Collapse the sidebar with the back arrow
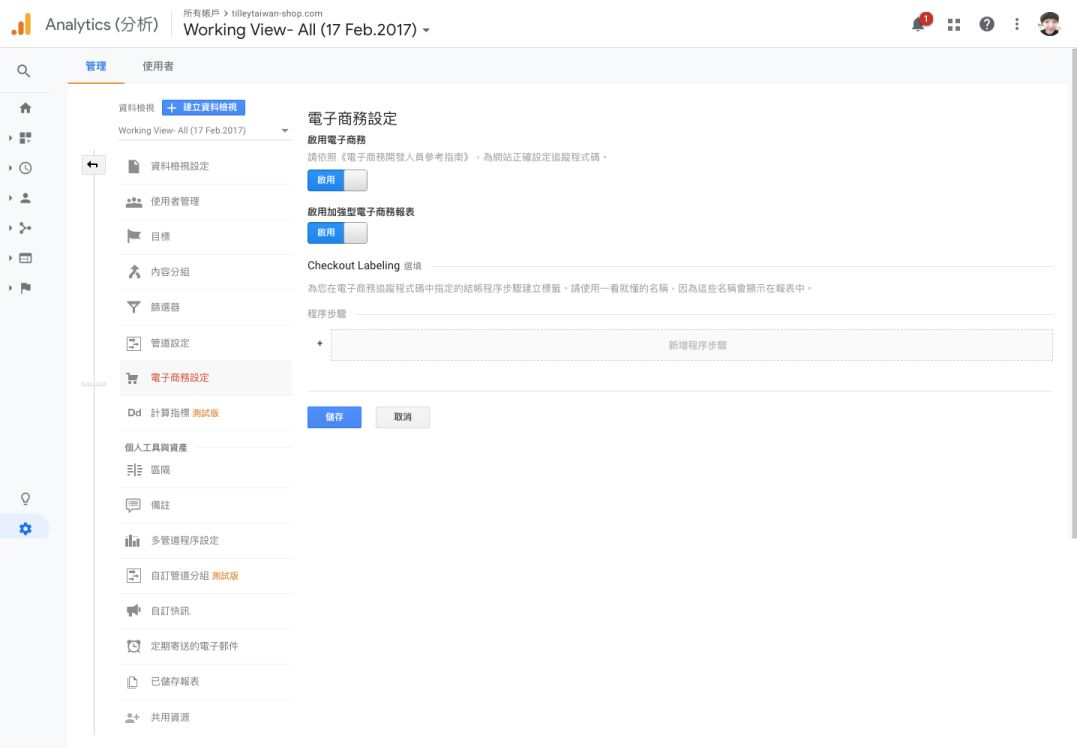The image size is (1077, 748). point(93,164)
